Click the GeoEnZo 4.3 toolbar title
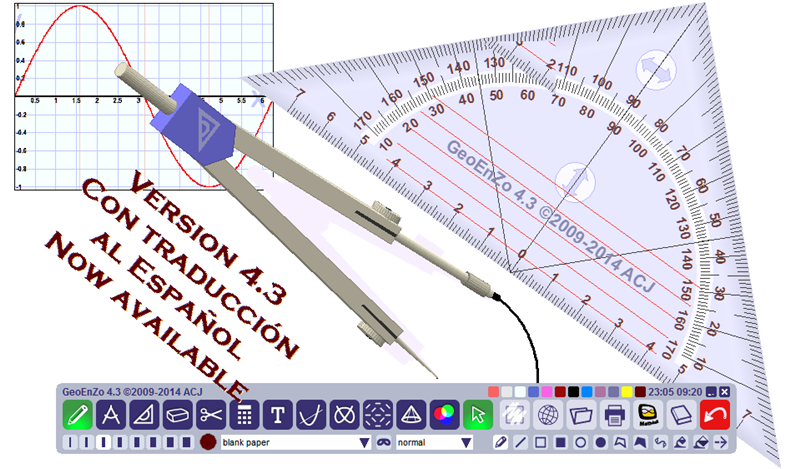The height and width of the screenshot is (469, 800). click(132, 392)
